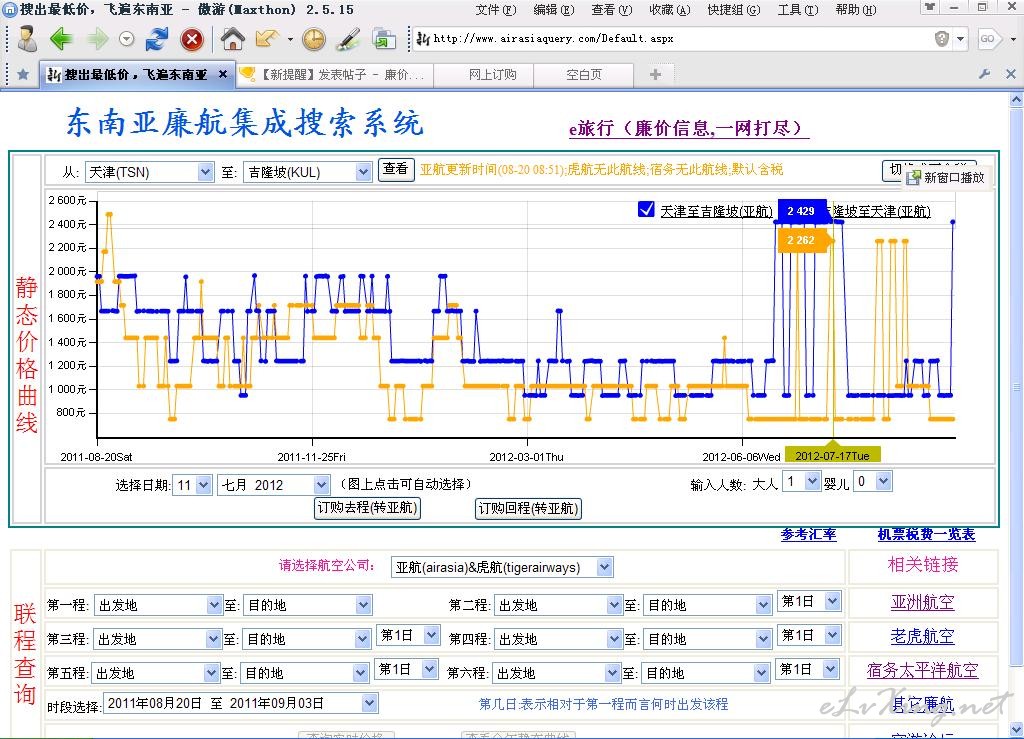The height and width of the screenshot is (739, 1024).
Task: Open the 大人 count dropdown
Action: coord(801,482)
